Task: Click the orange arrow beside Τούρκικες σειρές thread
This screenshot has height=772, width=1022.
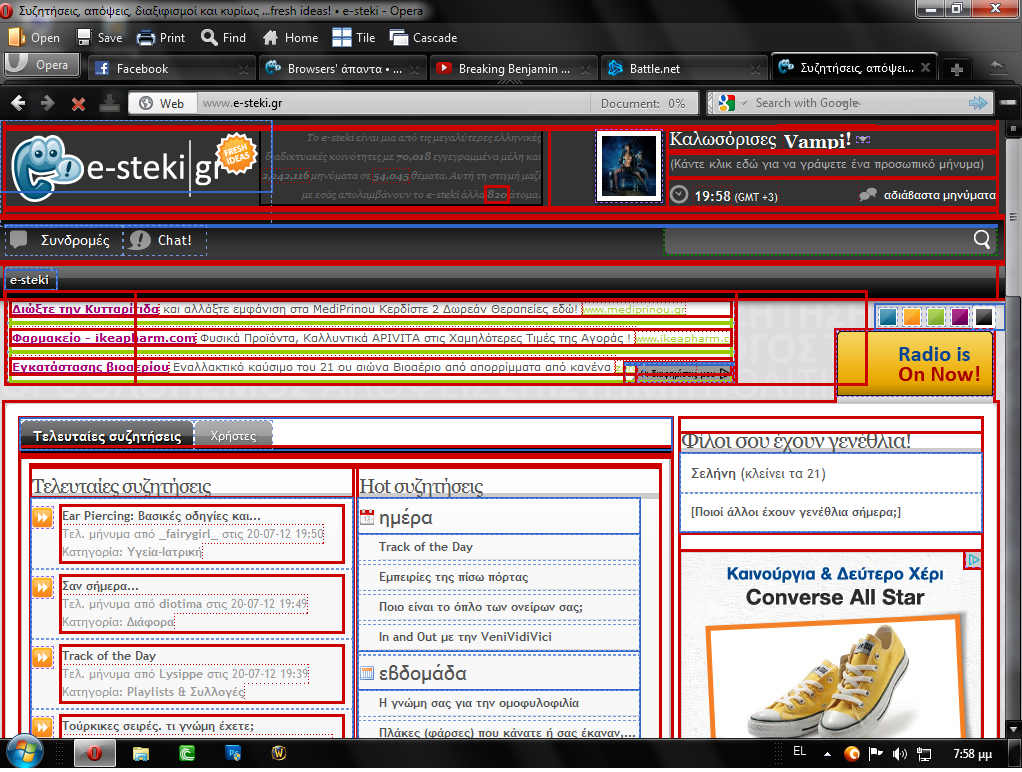Action: pos(42,726)
